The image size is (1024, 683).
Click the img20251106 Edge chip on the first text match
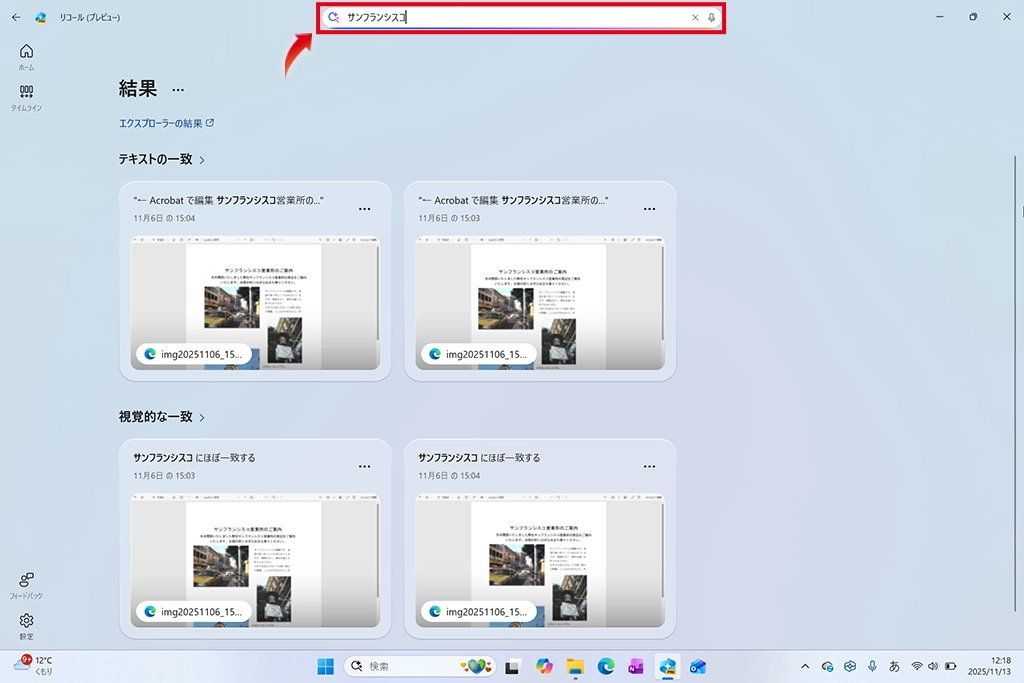coord(194,354)
